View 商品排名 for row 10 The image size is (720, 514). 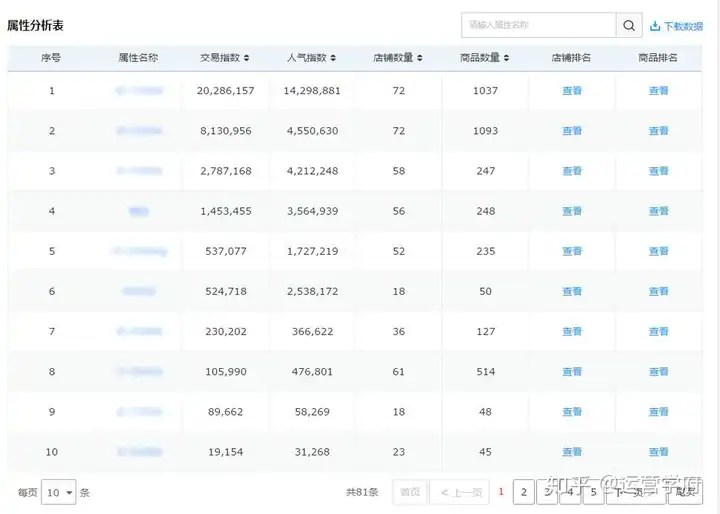coord(658,452)
